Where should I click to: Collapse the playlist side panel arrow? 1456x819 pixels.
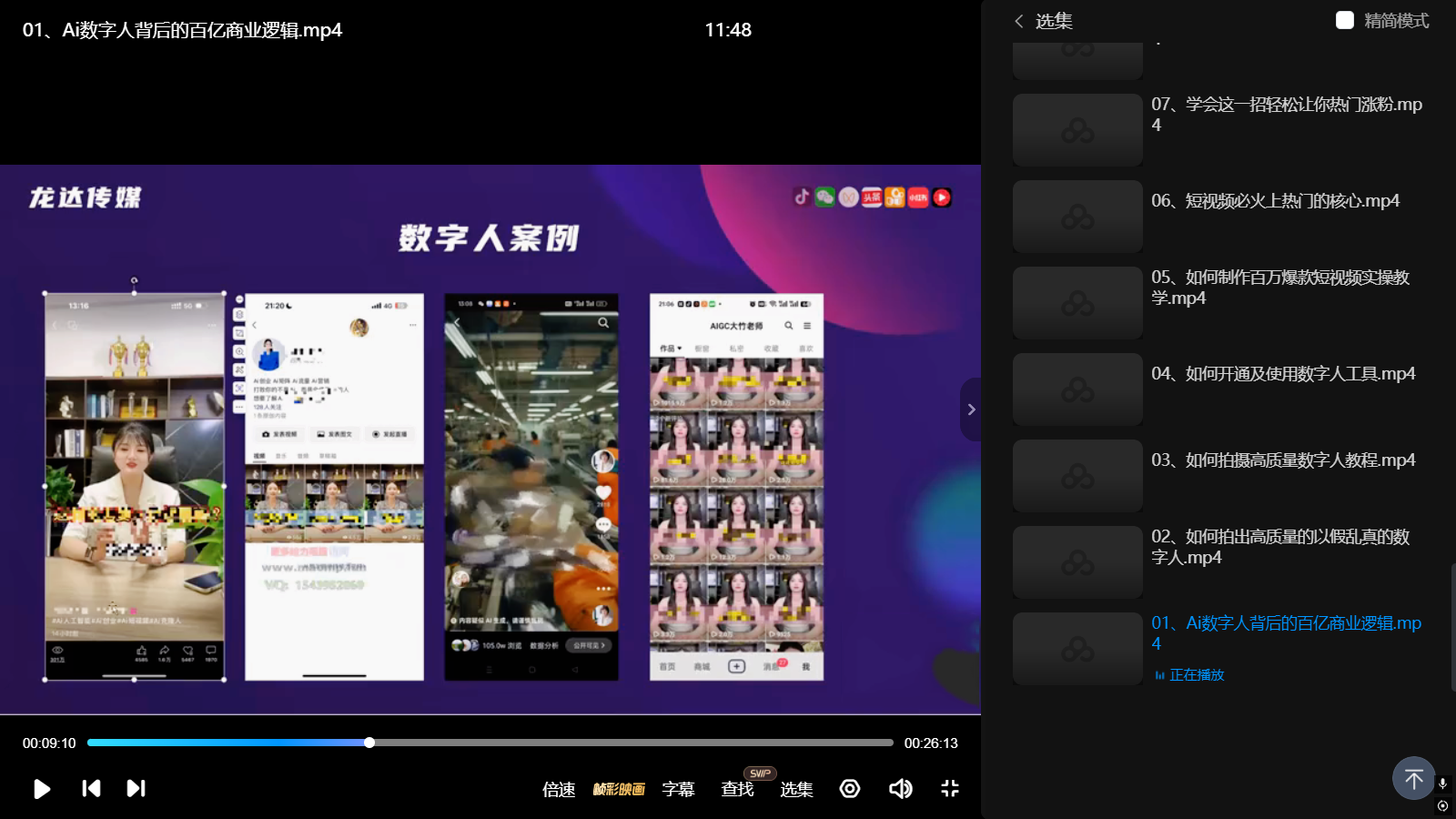pos(971,409)
